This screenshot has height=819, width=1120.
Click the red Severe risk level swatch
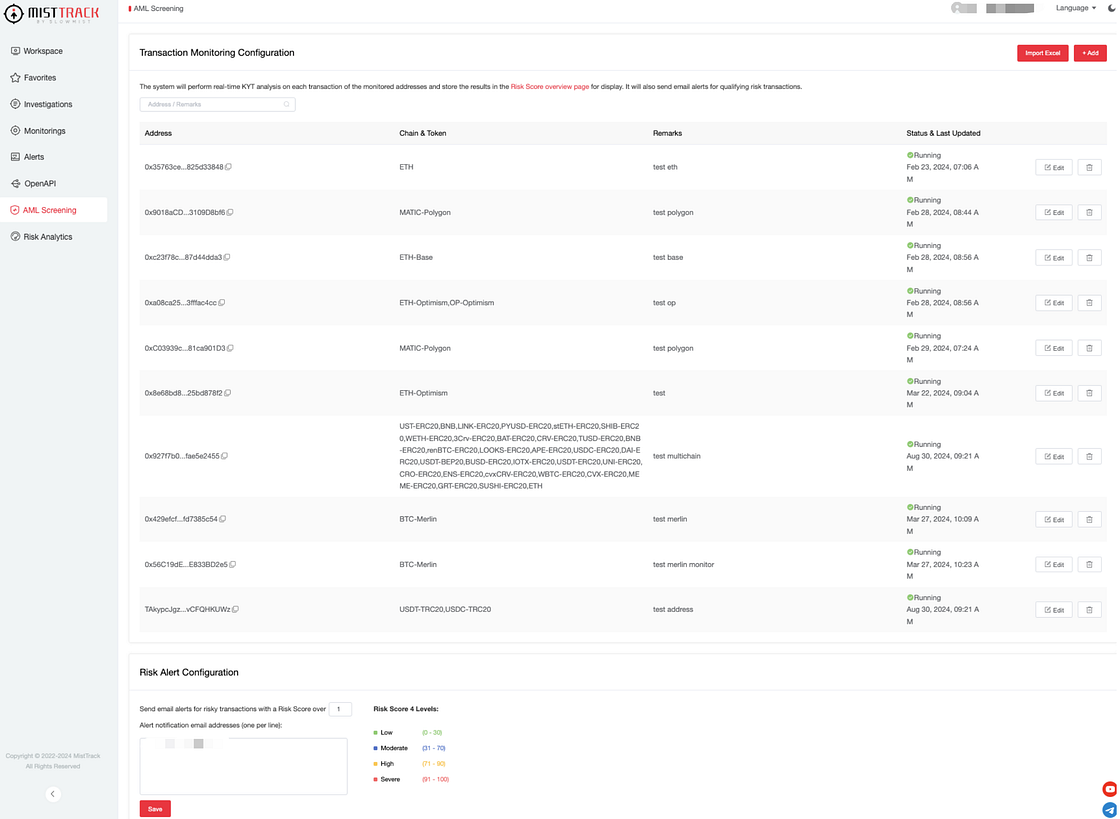[376, 779]
